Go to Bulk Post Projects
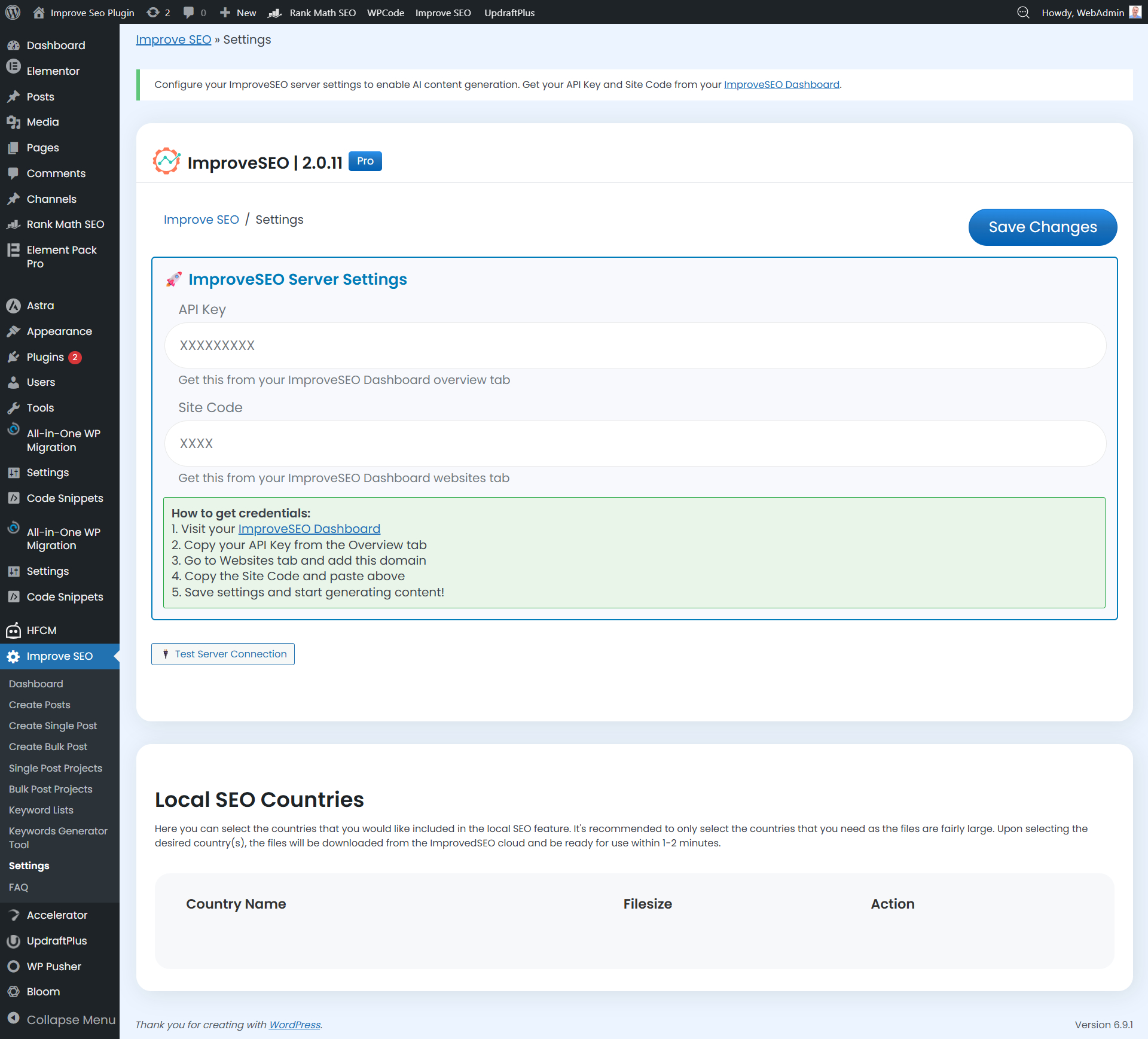Image resolution: width=1148 pixels, height=1039 pixels. tap(51, 789)
